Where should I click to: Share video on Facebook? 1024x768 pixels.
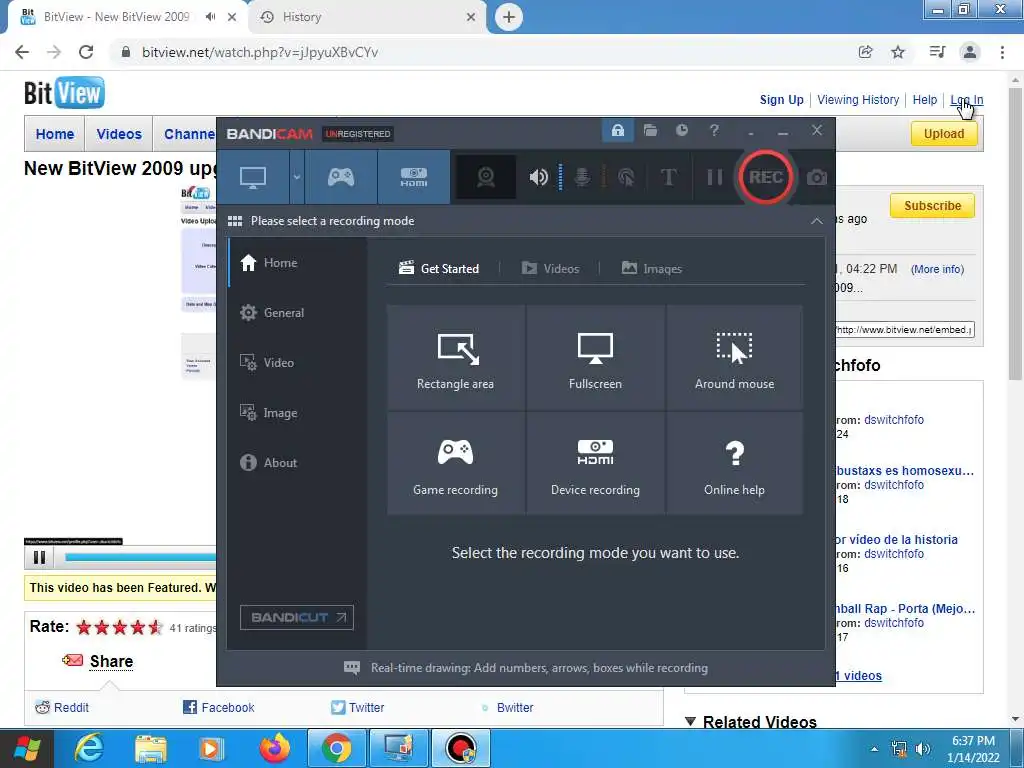tap(219, 708)
